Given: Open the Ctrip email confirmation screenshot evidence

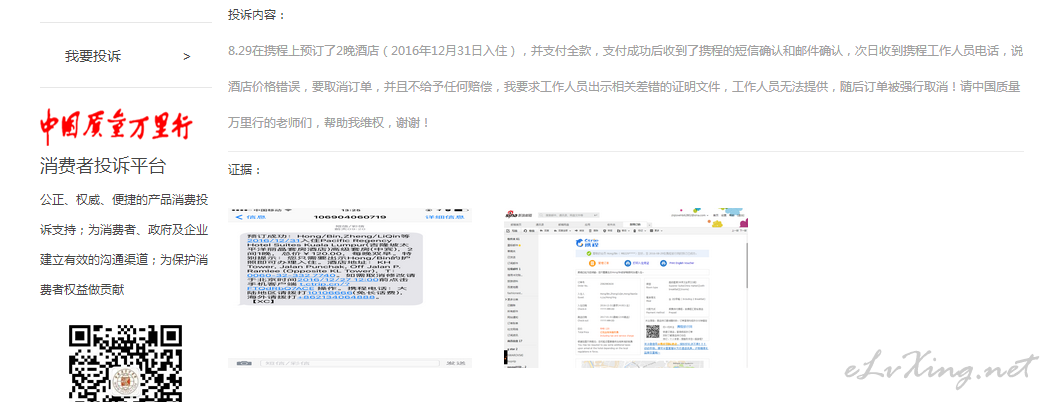Looking at the screenshot, I should tap(625, 288).
